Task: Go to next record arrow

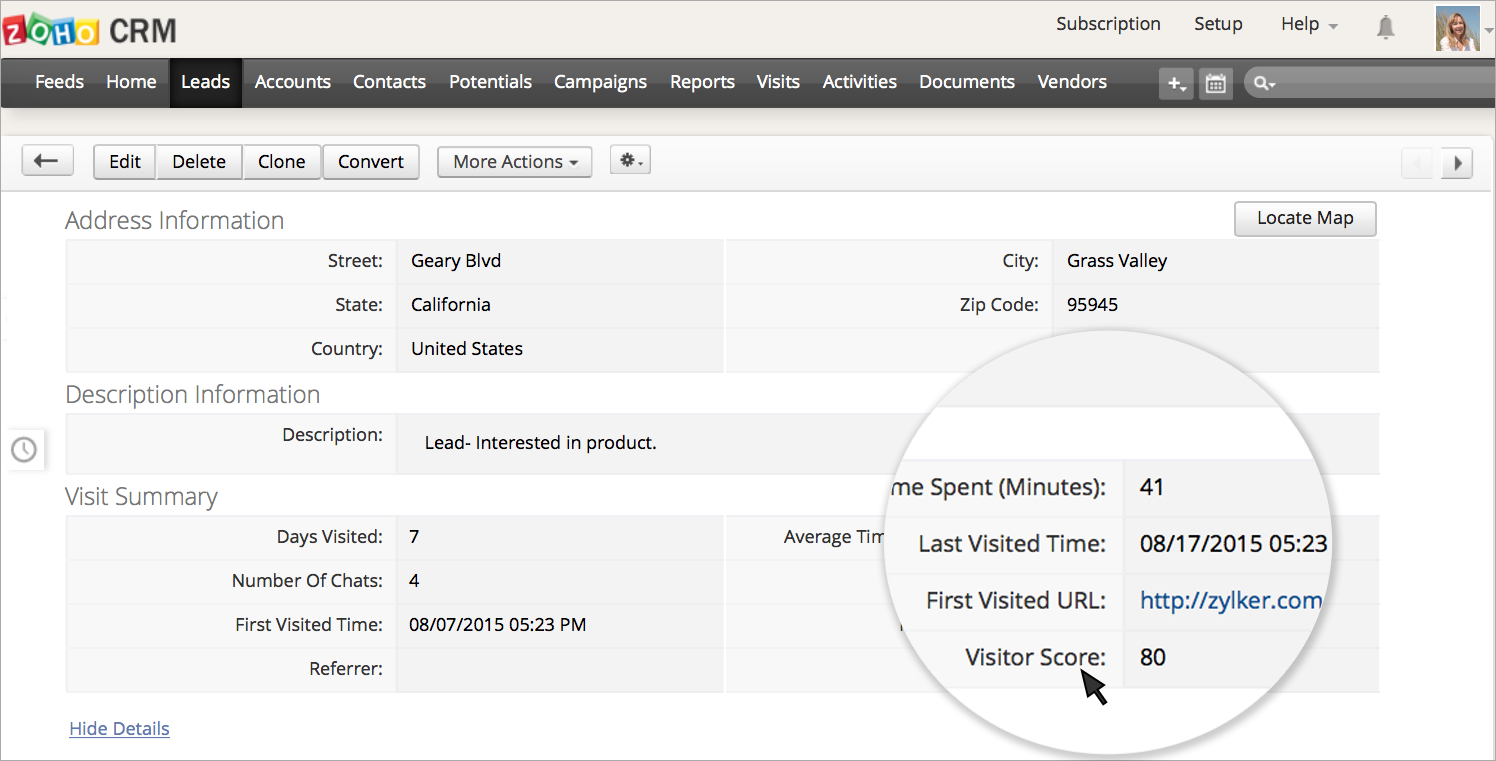Action: coord(1457,163)
